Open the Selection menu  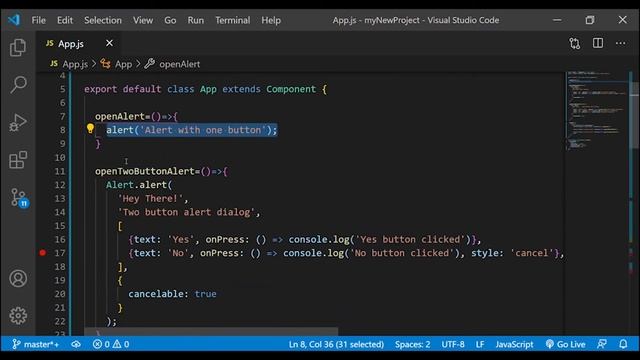click(103, 20)
